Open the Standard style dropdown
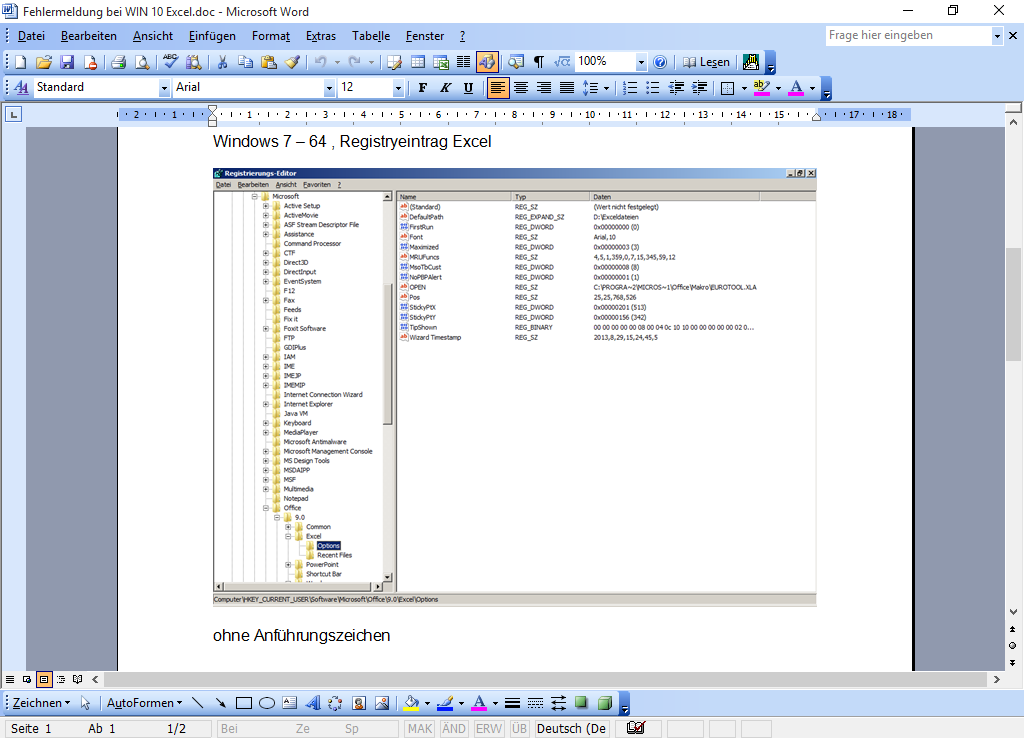The image size is (1024, 738). [164, 88]
